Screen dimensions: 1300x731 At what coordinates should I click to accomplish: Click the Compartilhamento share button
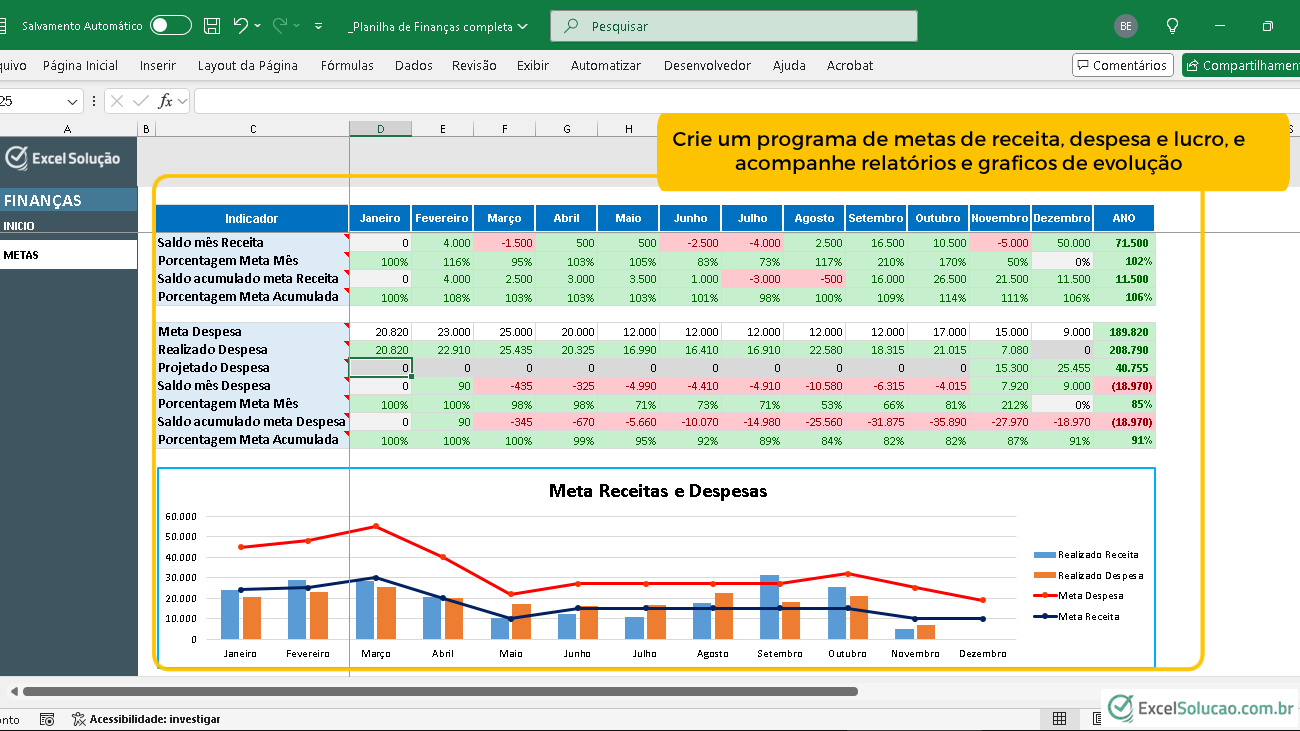tap(1241, 65)
